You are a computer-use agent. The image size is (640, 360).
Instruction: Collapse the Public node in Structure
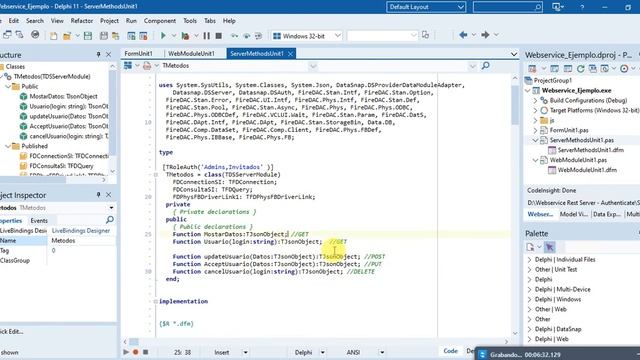(x=8, y=87)
